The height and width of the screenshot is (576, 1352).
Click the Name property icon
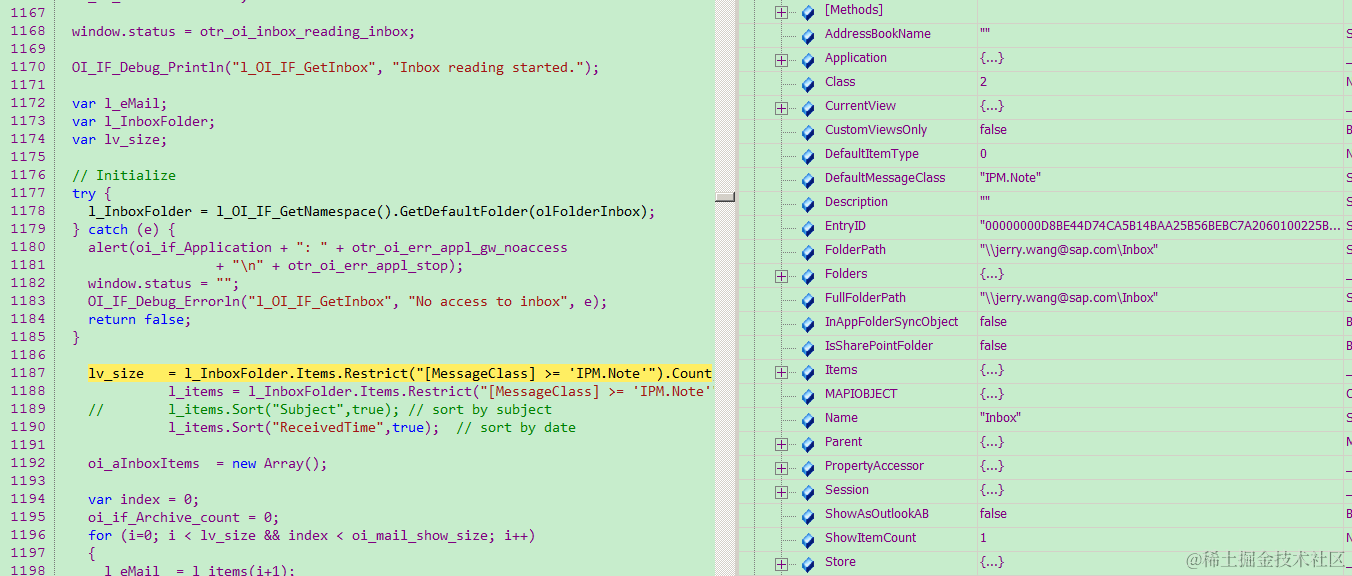808,419
